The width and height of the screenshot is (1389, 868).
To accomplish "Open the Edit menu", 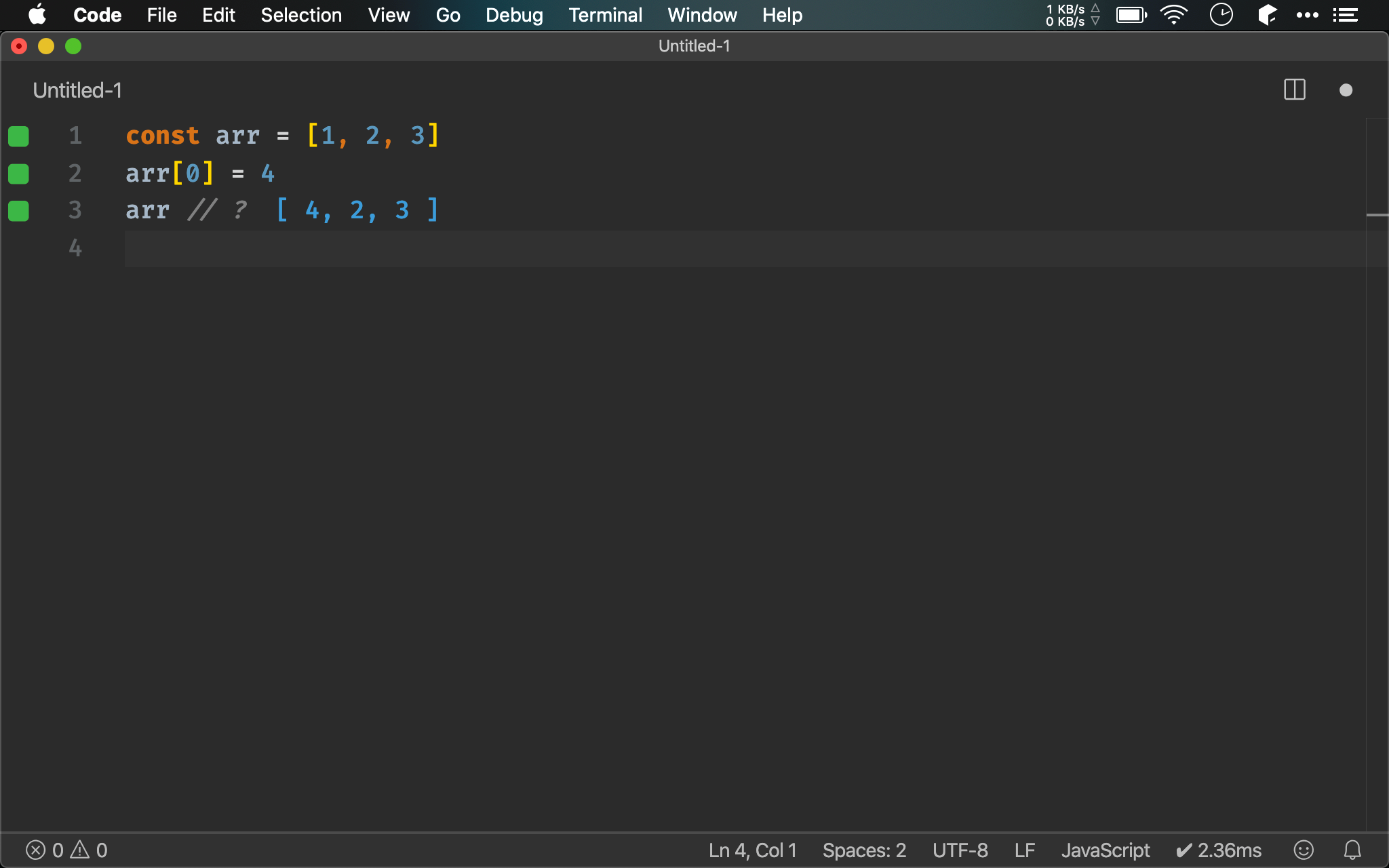I will [218, 15].
